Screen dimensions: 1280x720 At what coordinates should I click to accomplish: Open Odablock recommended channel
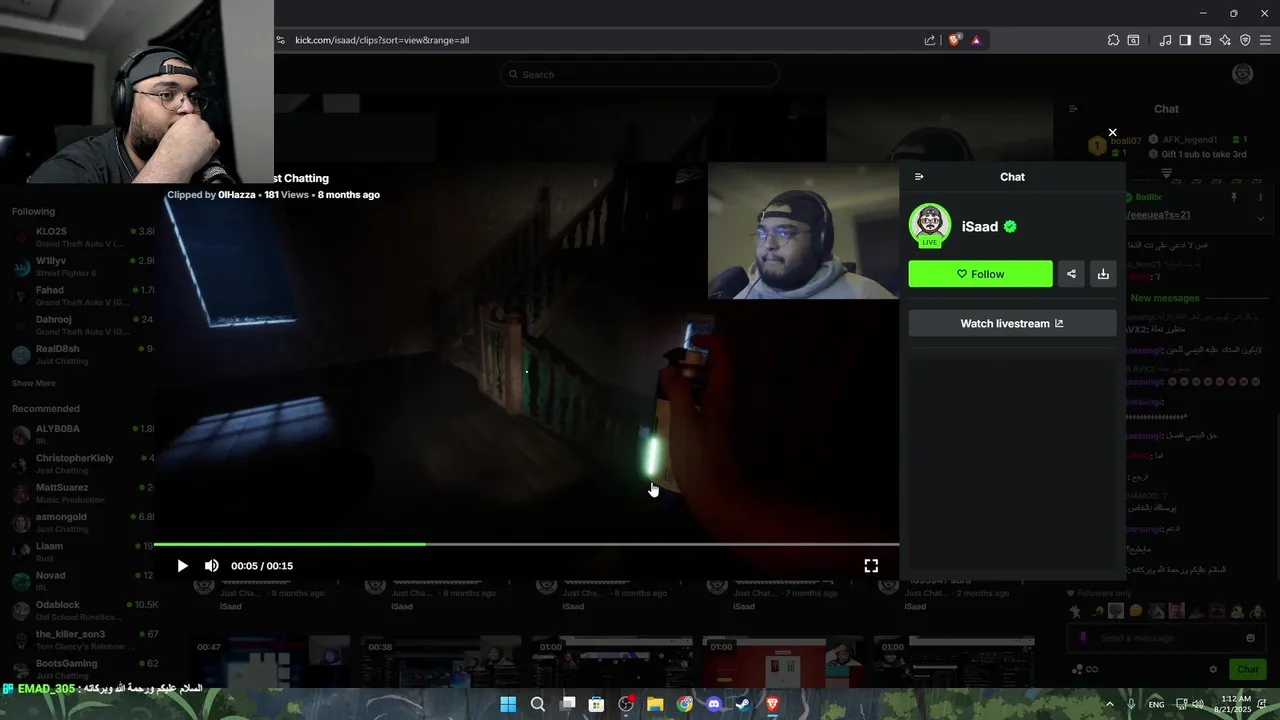tap(80, 610)
